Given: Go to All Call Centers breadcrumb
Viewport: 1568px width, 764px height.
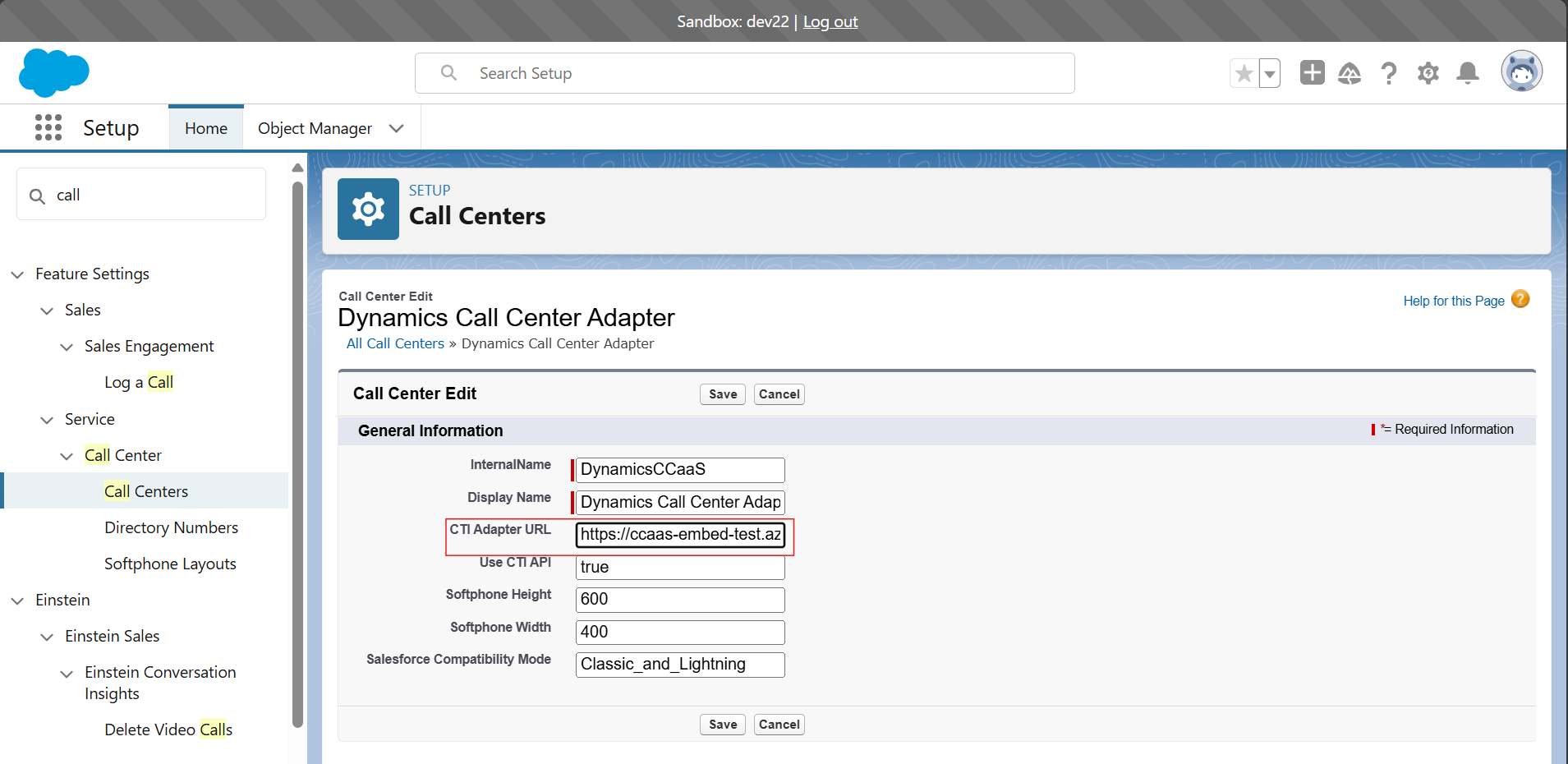Looking at the screenshot, I should point(395,343).
